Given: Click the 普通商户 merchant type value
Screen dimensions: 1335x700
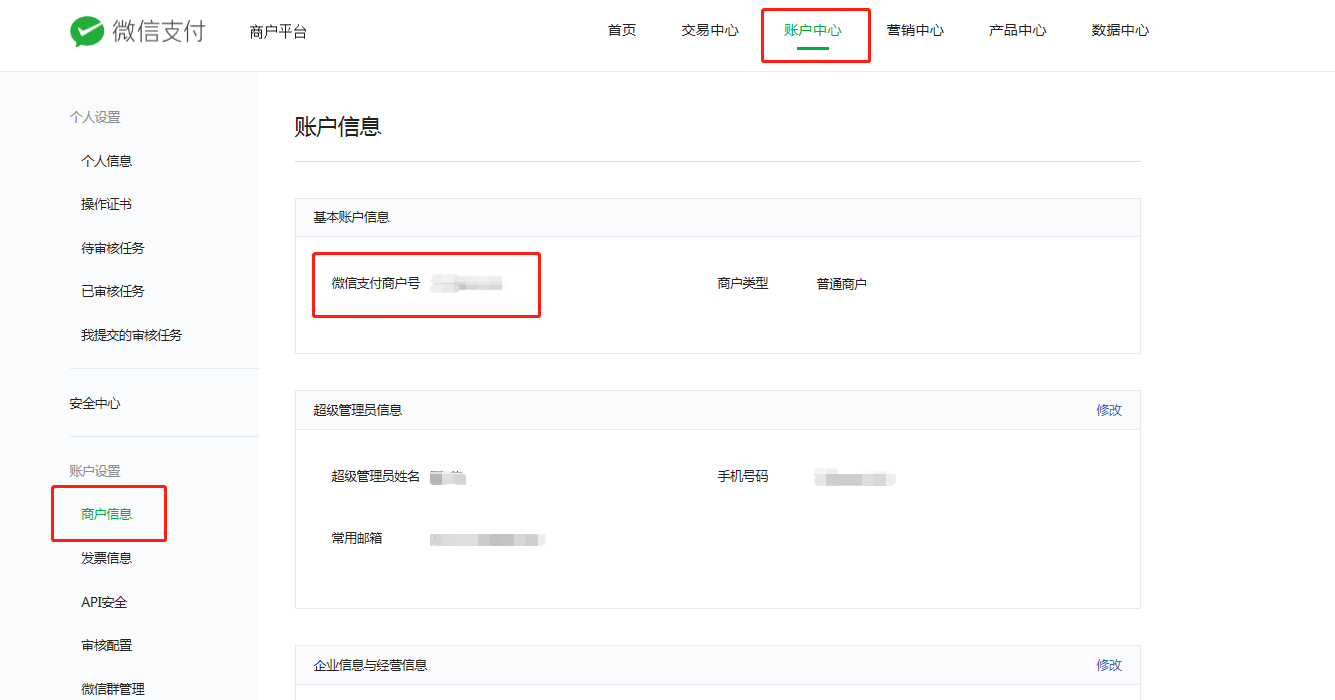Looking at the screenshot, I should point(842,284).
